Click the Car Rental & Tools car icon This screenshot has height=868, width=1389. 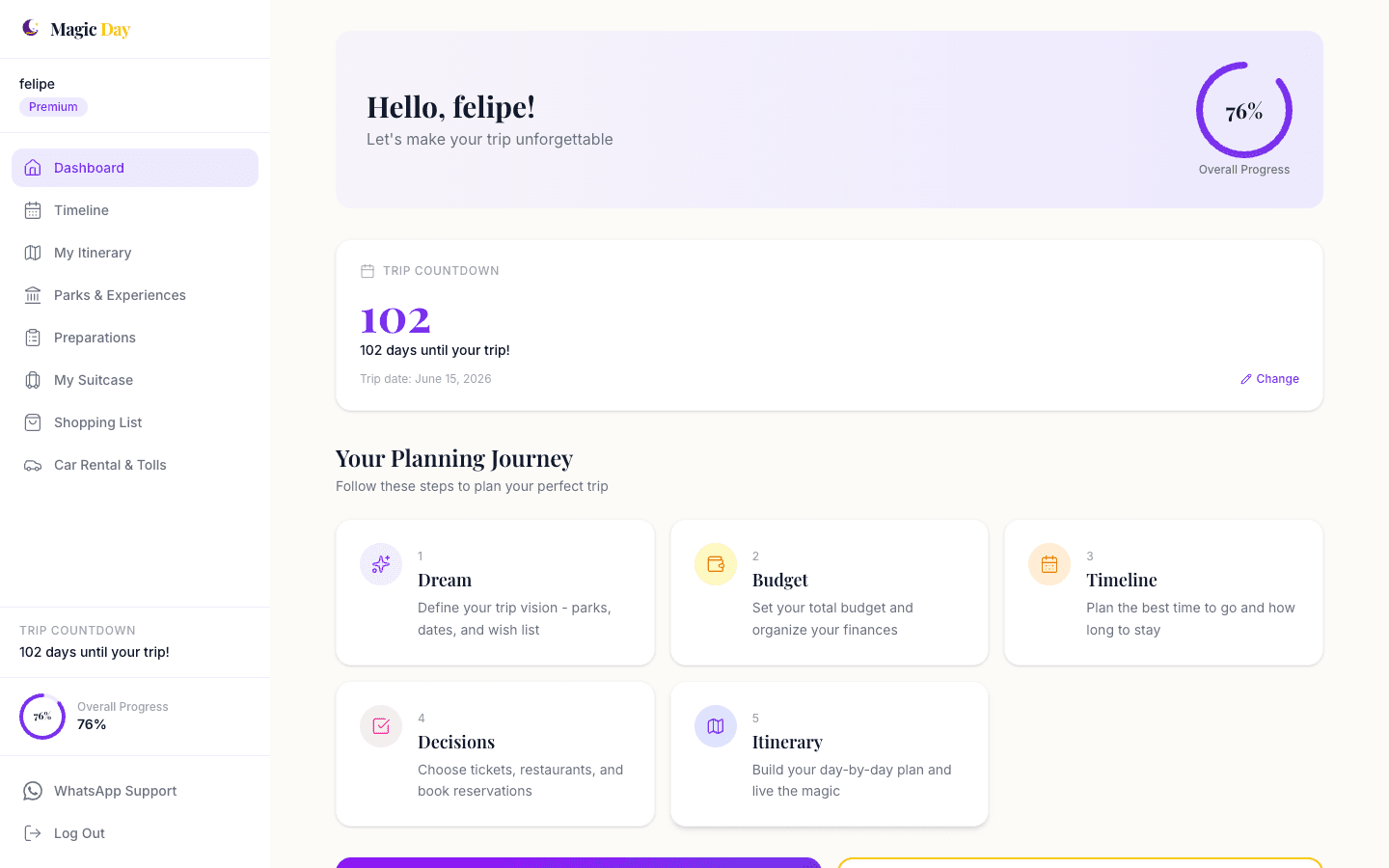(x=33, y=465)
